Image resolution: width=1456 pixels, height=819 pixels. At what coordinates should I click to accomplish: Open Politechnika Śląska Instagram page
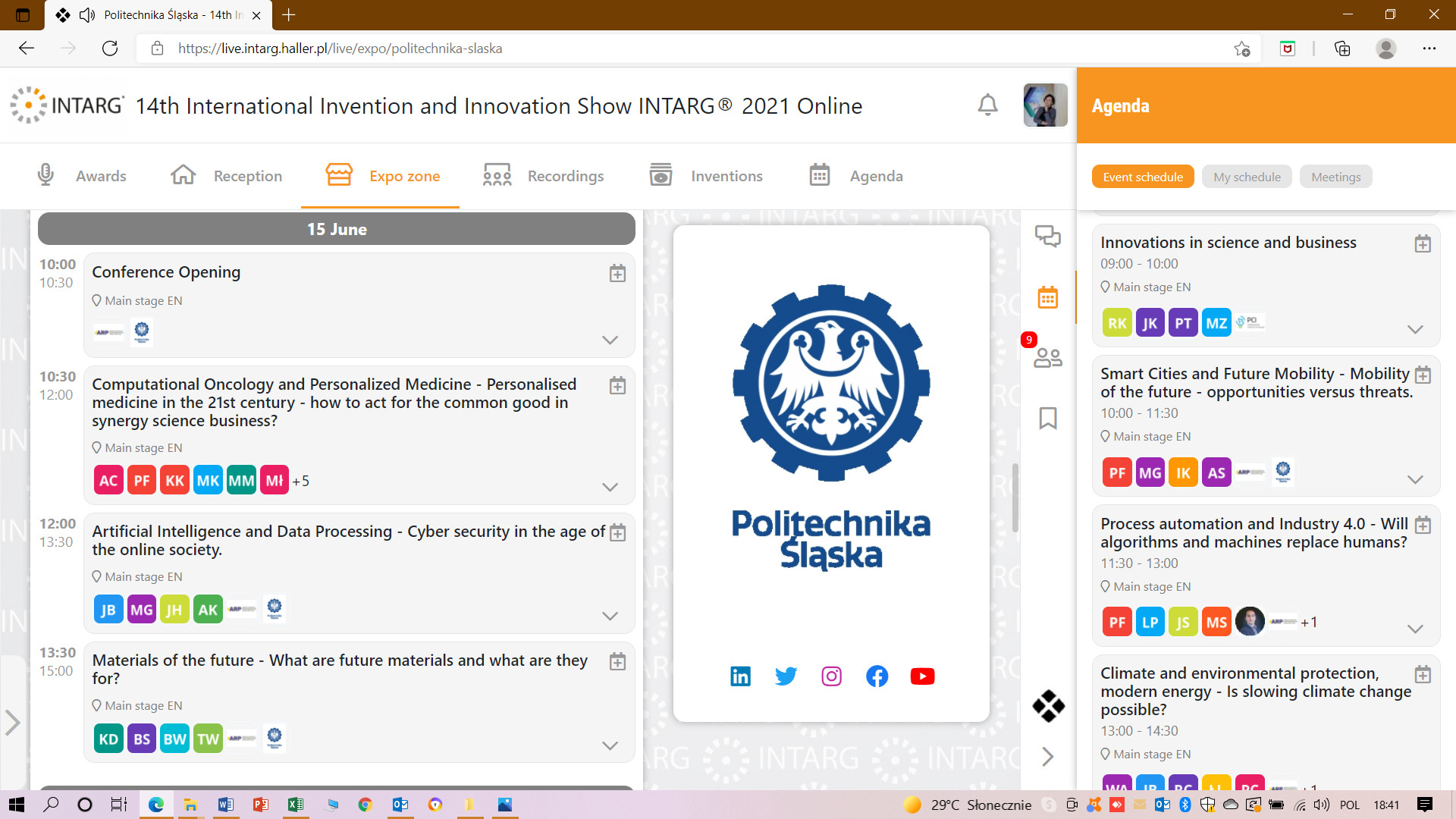coord(831,676)
